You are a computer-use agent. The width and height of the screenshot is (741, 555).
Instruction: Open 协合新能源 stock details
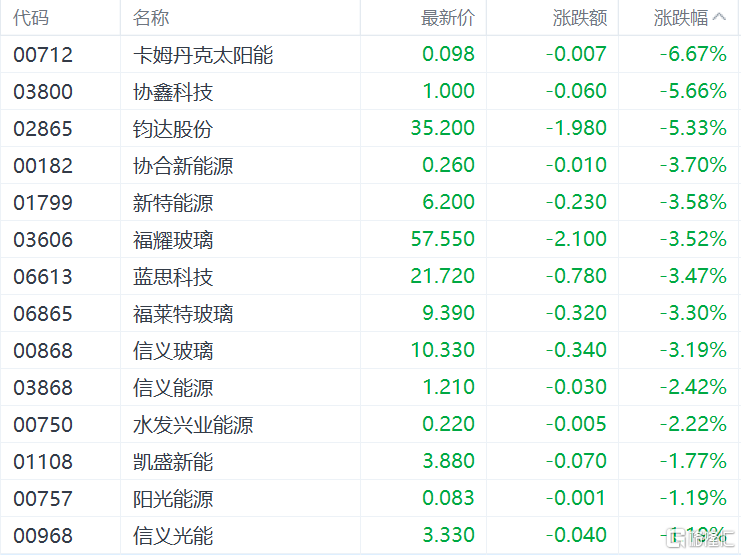coord(183,165)
